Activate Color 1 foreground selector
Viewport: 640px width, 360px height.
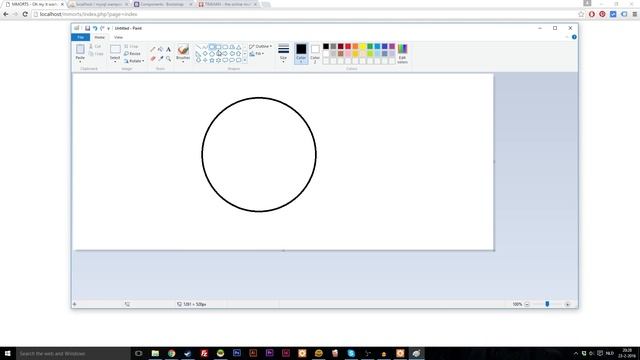click(x=301, y=53)
